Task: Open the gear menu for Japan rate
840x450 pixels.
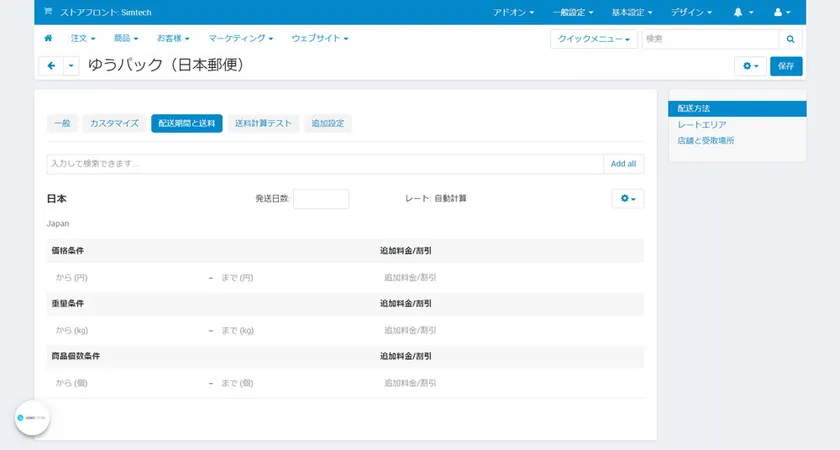Action: [x=627, y=199]
